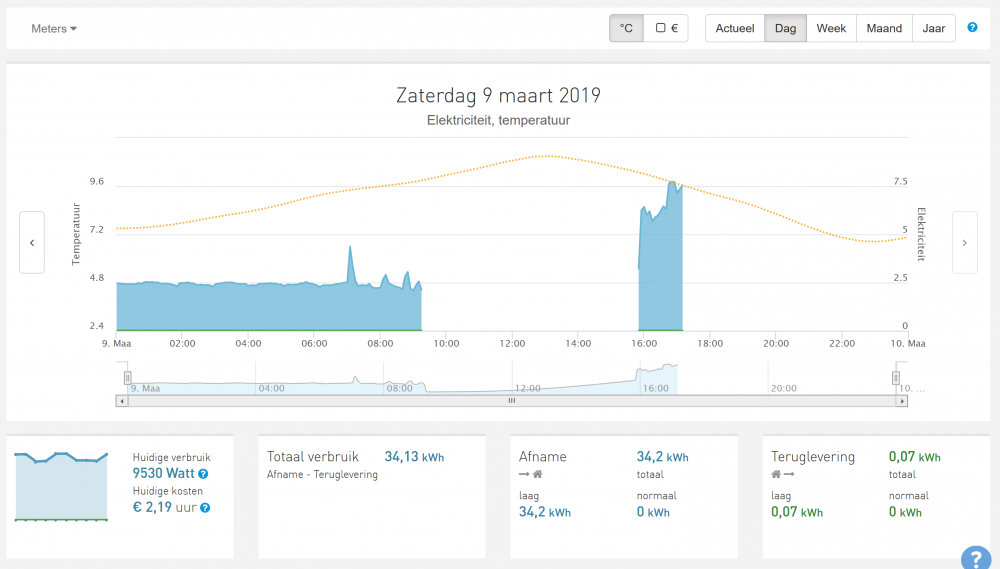This screenshot has height=569, width=1000.
Task: Click the right range handle of the navigator
Action: (896, 377)
